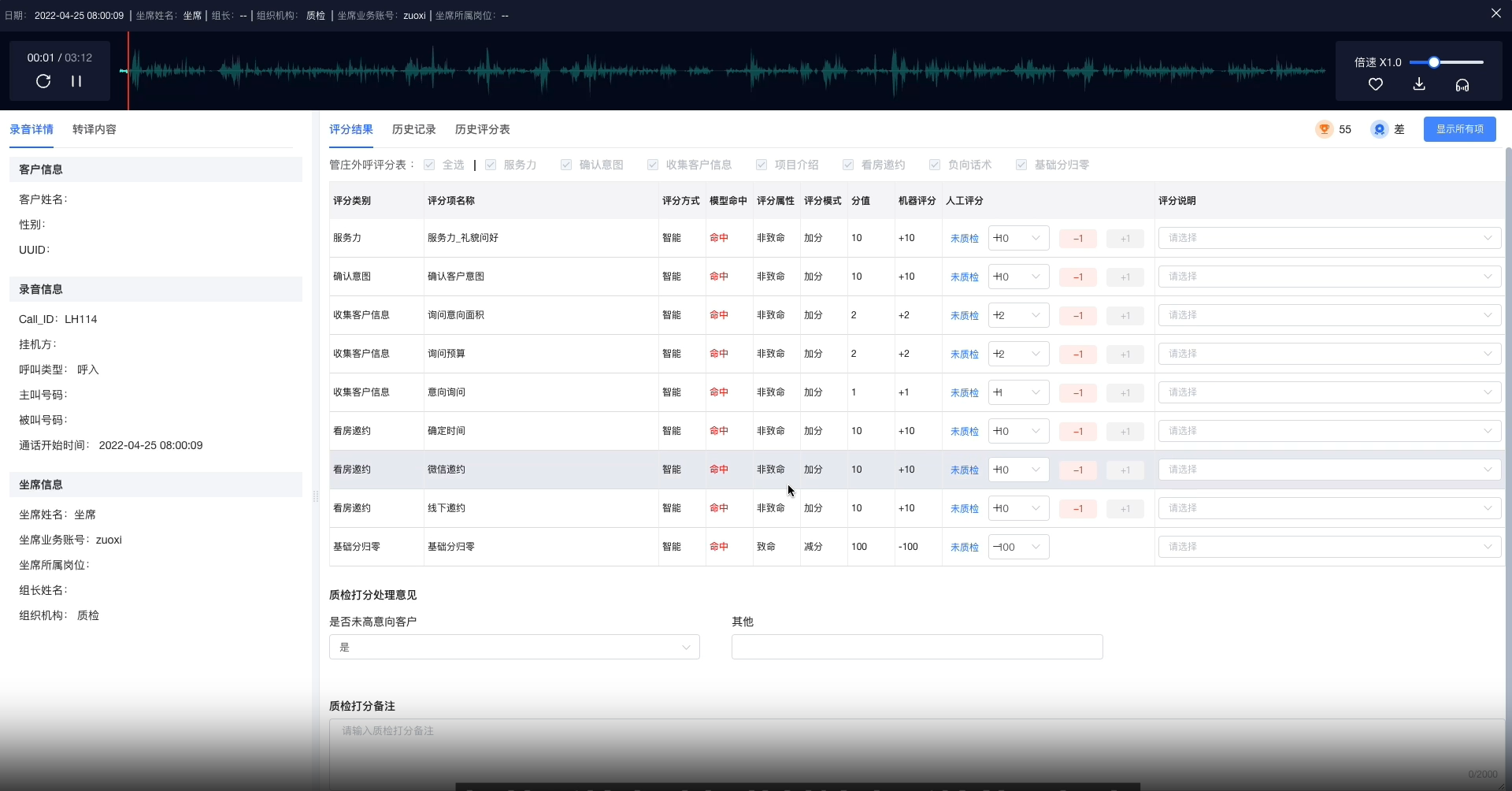Increase score in 线下邀约 row
1512x791 pixels.
click(1125, 509)
